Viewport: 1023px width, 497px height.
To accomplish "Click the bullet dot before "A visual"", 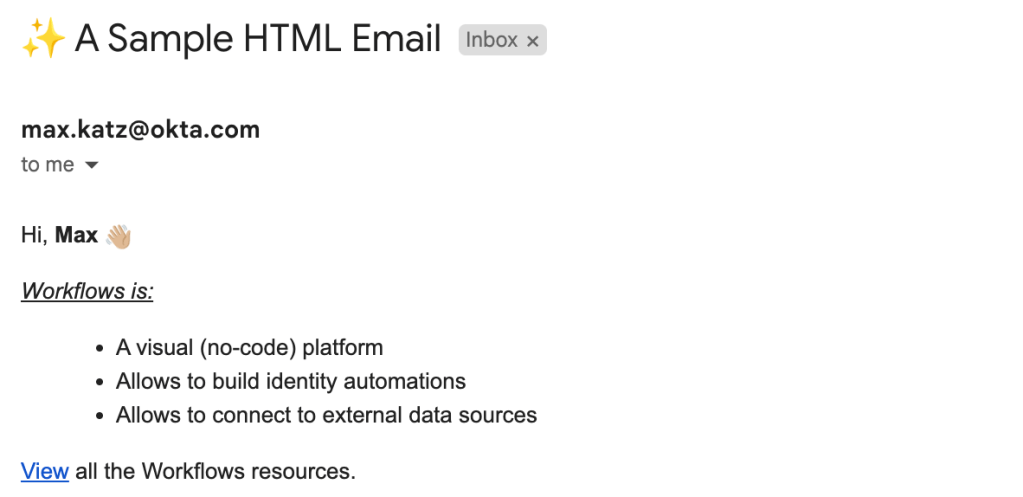I will click(x=99, y=349).
